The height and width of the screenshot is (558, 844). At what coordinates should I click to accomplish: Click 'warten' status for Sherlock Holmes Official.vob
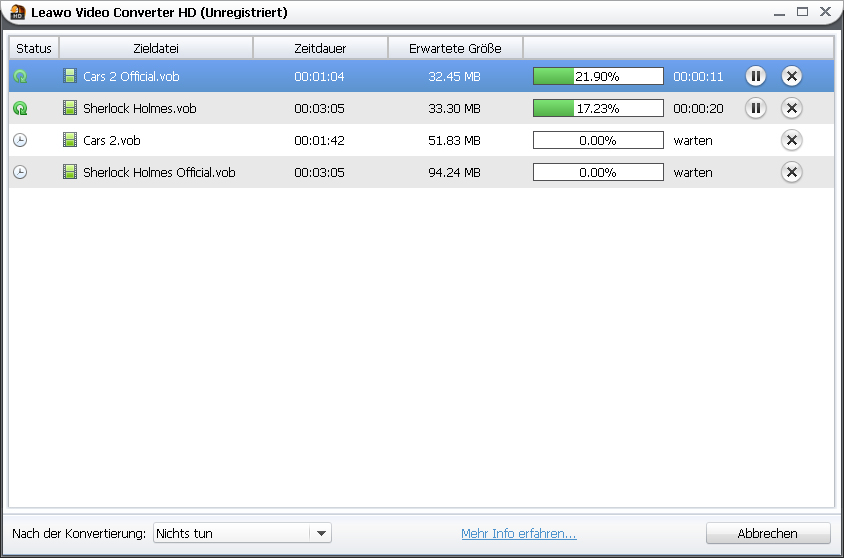click(x=693, y=172)
